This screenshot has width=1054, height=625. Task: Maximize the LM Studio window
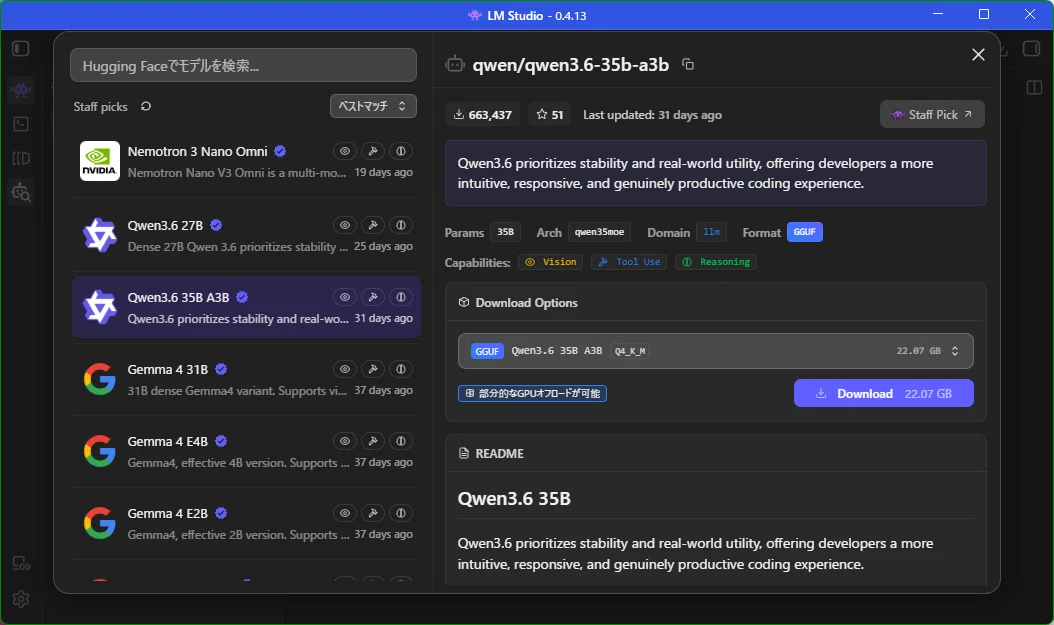pyautogui.click(x=983, y=14)
